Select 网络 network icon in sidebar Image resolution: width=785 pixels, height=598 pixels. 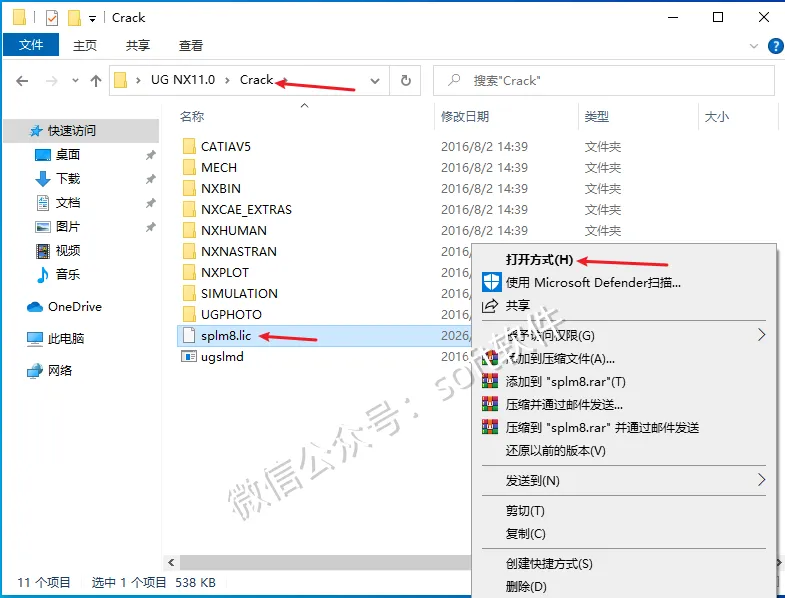tap(35, 371)
